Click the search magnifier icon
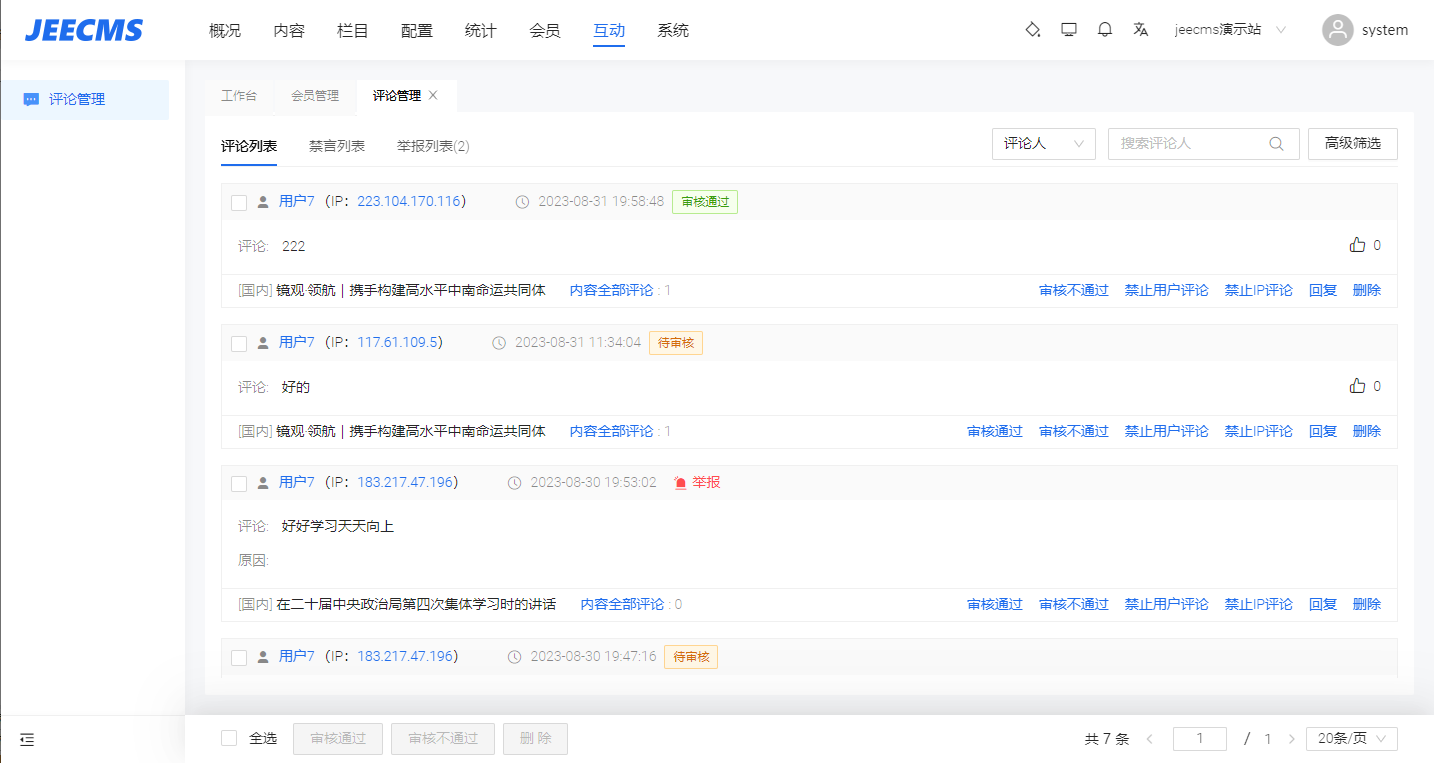The image size is (1434, 763). pos(1276,144)
